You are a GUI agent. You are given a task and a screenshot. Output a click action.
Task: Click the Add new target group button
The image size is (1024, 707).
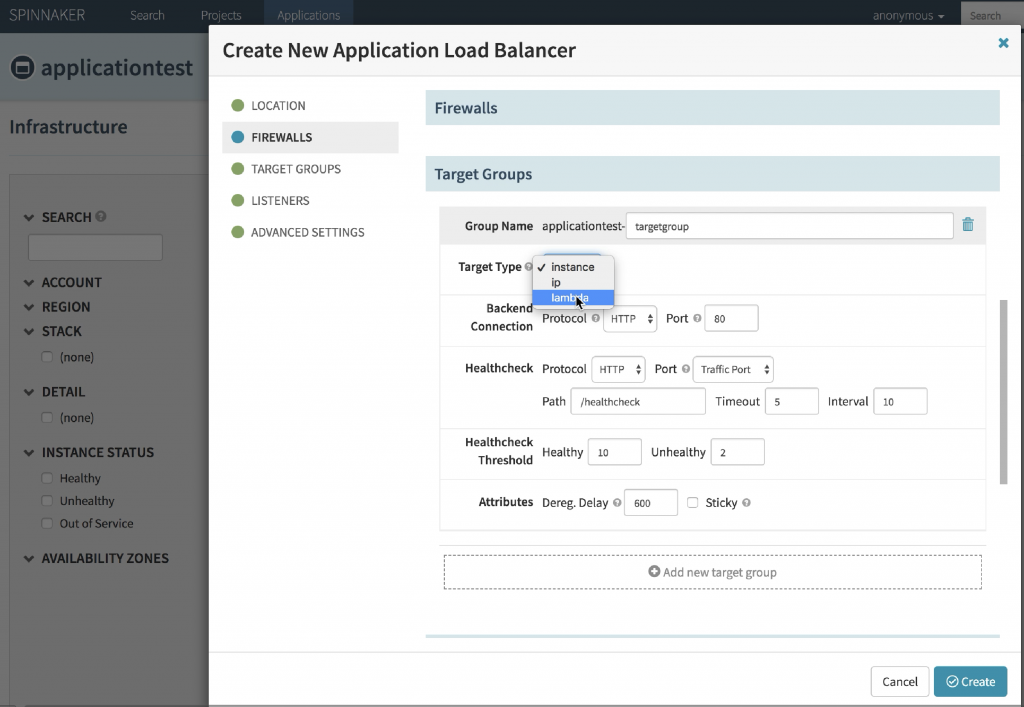point(713,571)
